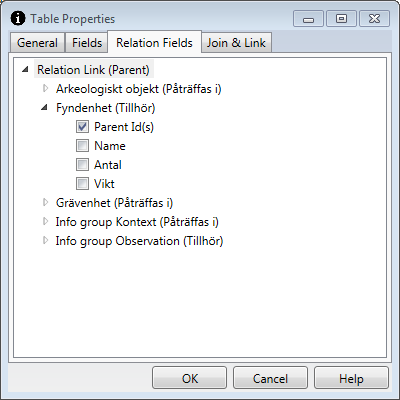Expand Info group Kontext arrow
The height and width of the screenshot is (400, 400).
(x=46, y=221)
